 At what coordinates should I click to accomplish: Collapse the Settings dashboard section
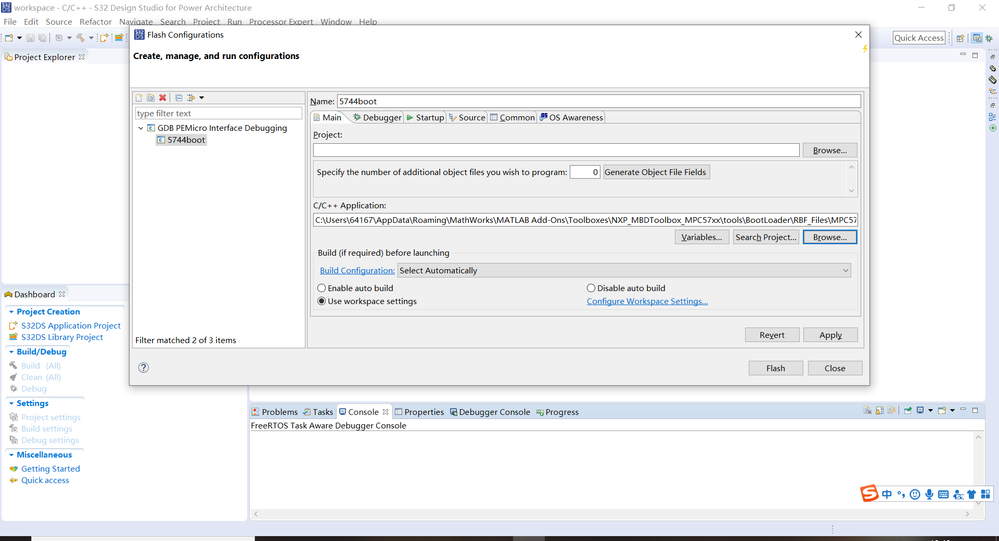pos(11,403)
